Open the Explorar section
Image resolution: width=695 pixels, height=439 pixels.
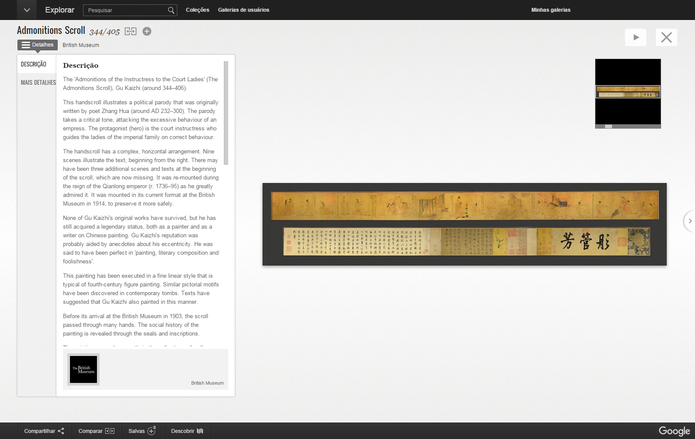(x=59, y=10)
